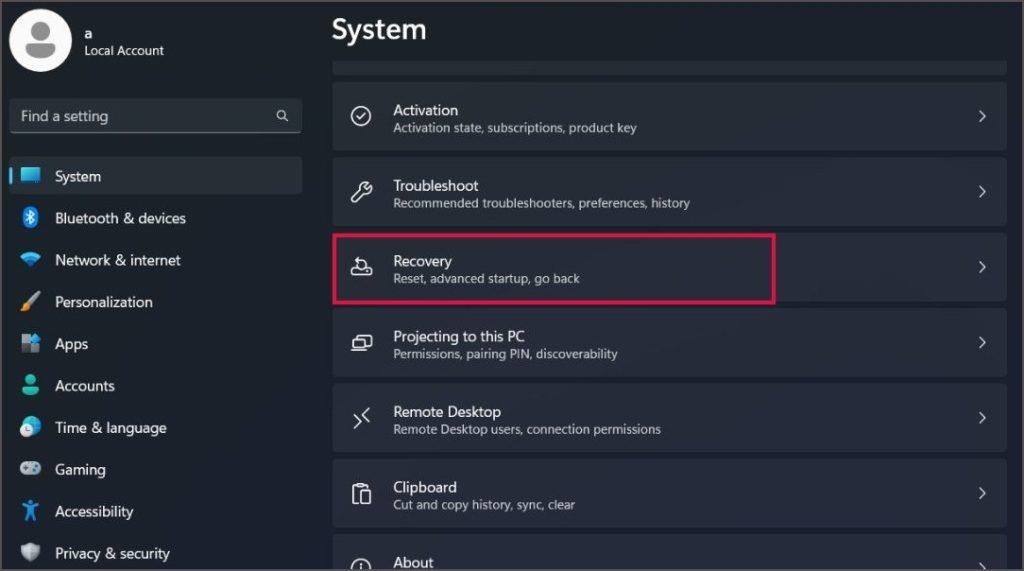The width and height of the screenshot is (1024, 571).
Task: Open the Clipboard settings entry
Action: pos(669,493)
